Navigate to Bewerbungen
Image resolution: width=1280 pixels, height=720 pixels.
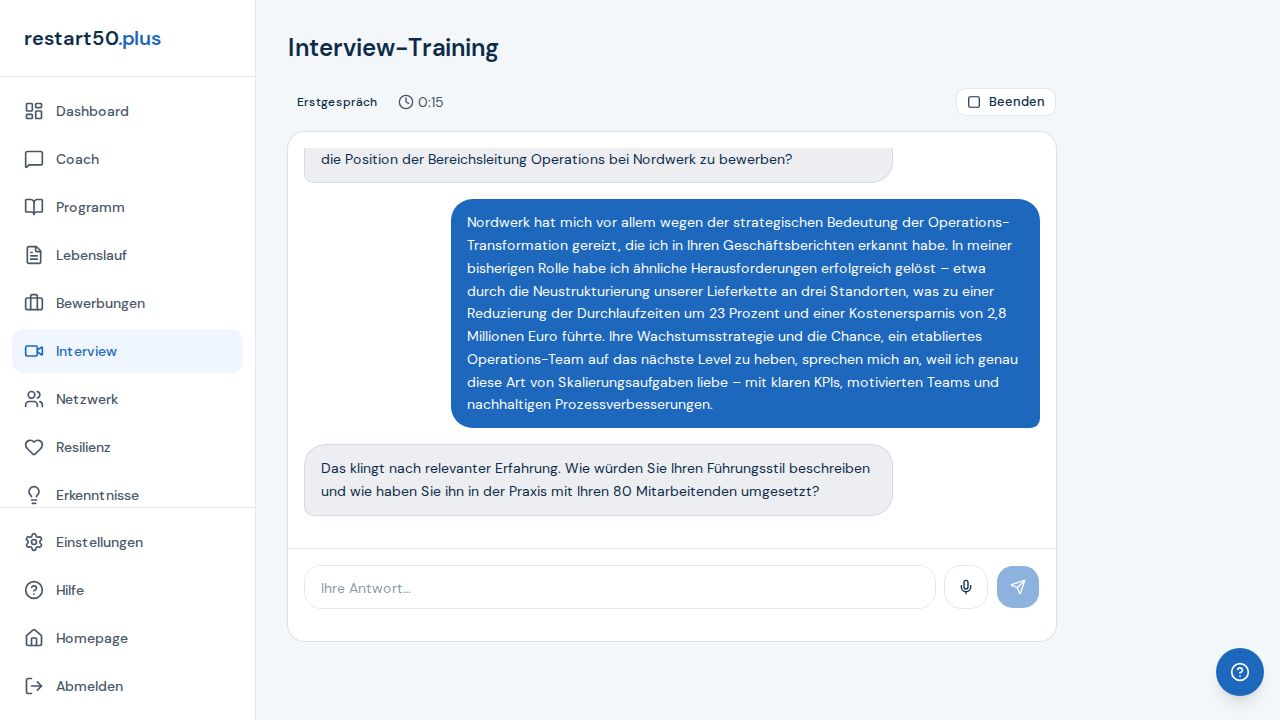[x=127, y=303]
